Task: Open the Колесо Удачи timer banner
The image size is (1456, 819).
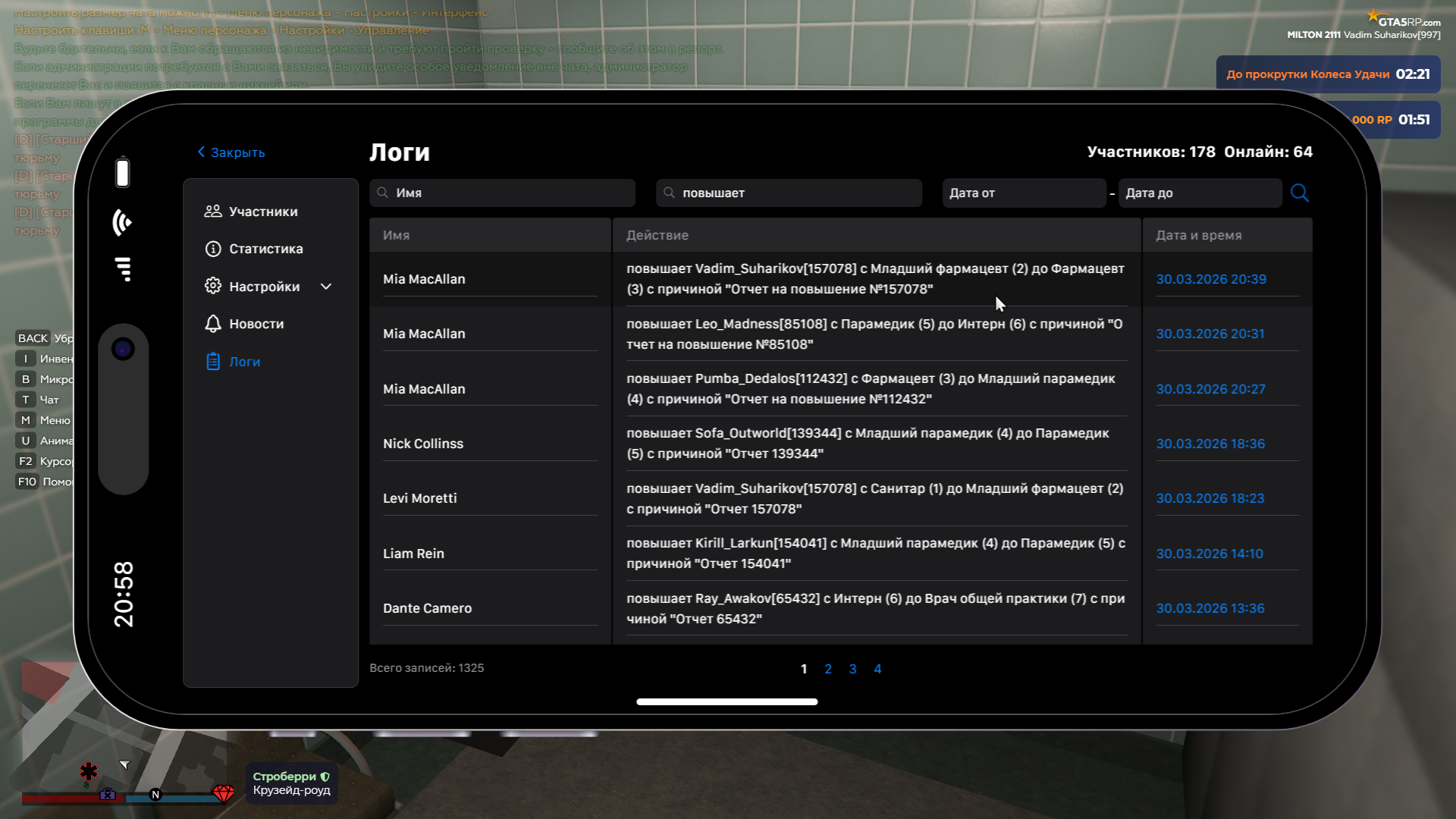Action: tap(1327, 74)
